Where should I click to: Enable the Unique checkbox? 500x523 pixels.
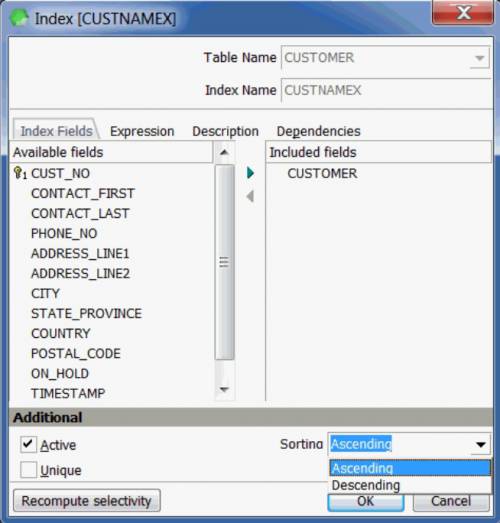[x=28, y=470]
